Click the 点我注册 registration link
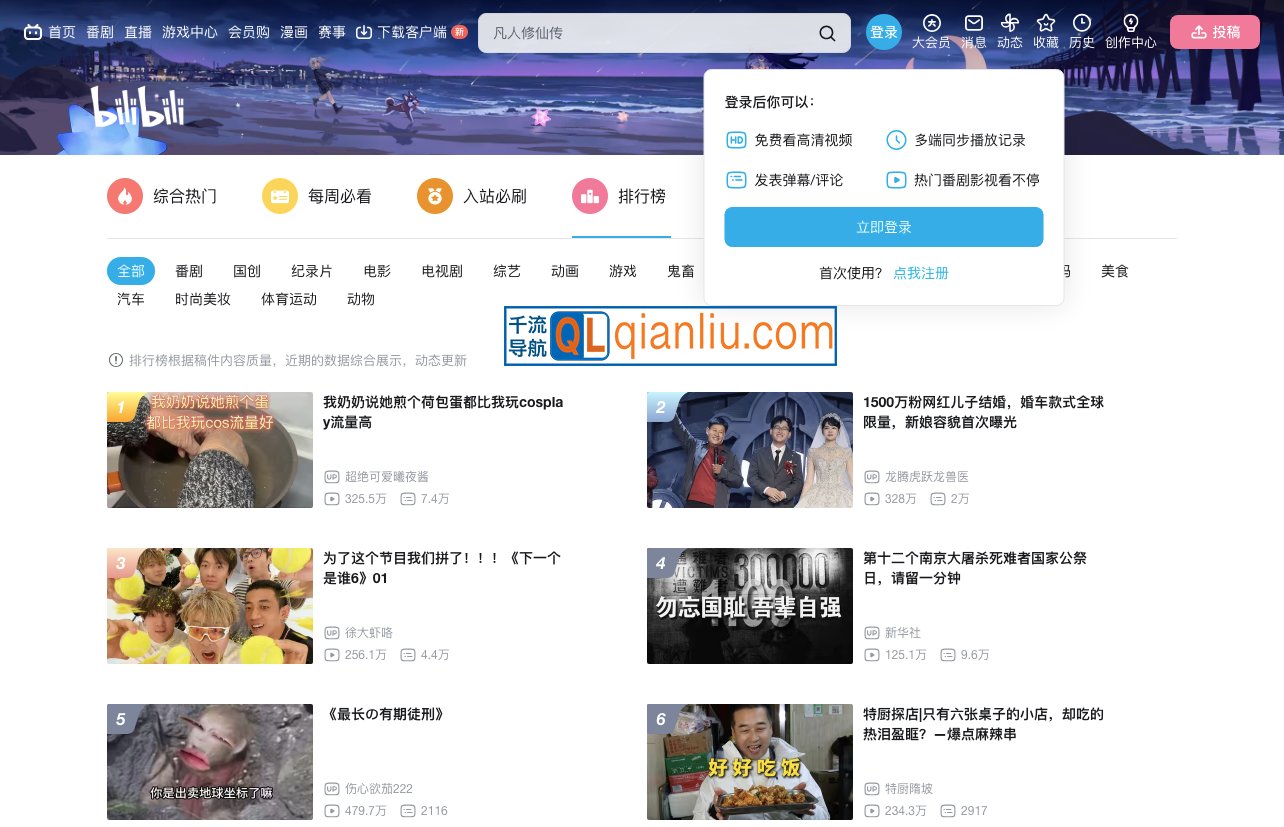This screenshot has height=827, width=1284. (920, 273)
